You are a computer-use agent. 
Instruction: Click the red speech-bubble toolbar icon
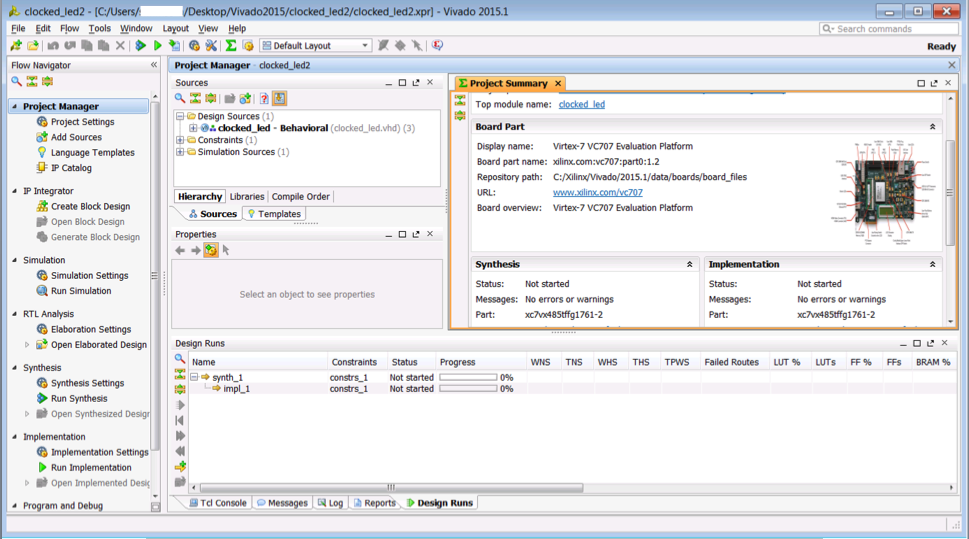click(x=437, y=45)
